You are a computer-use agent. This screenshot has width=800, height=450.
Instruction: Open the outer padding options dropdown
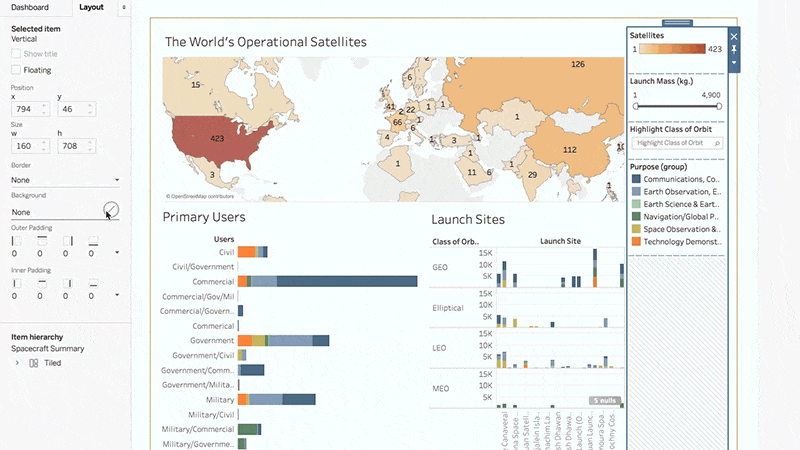pos(117,253)
